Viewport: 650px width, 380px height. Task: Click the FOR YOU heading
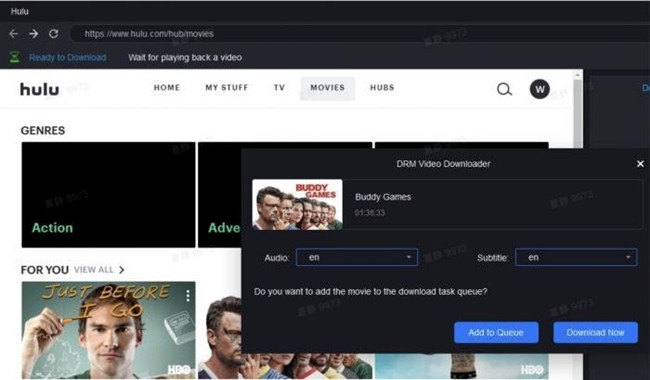[x=45, y=270]
